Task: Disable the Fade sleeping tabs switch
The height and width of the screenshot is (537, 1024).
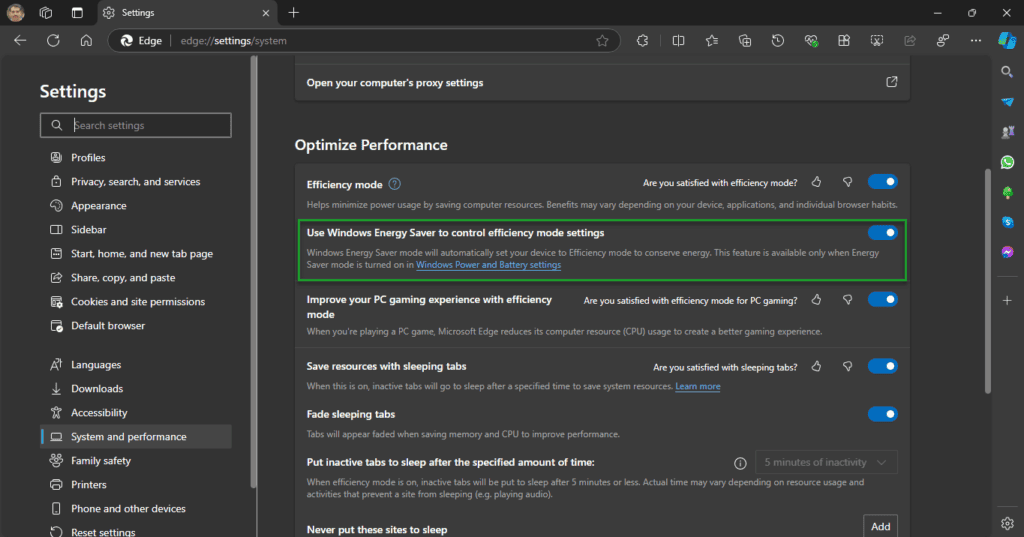Action: coord(882,414)
